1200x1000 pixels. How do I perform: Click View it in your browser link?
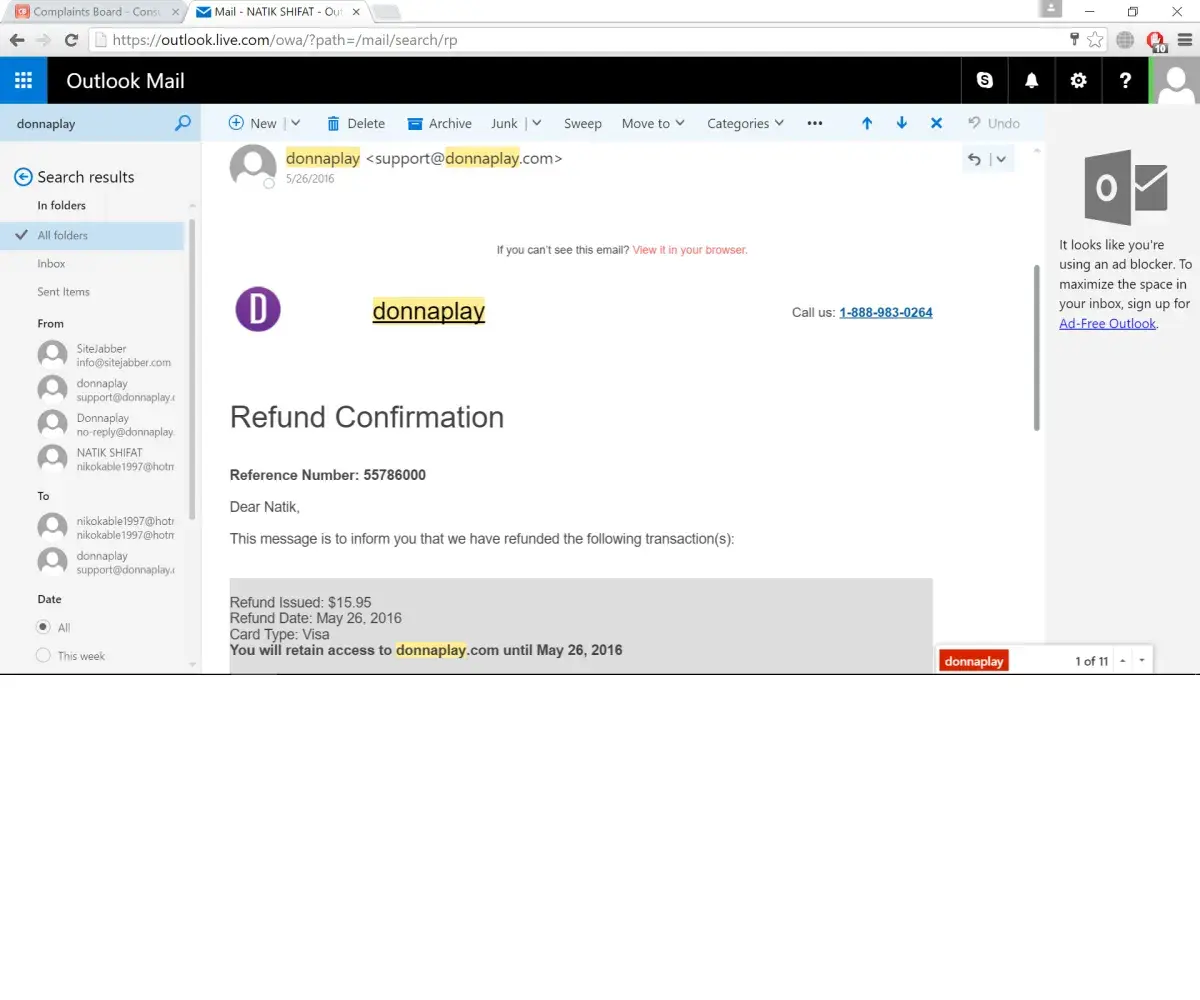coord(689,250)
